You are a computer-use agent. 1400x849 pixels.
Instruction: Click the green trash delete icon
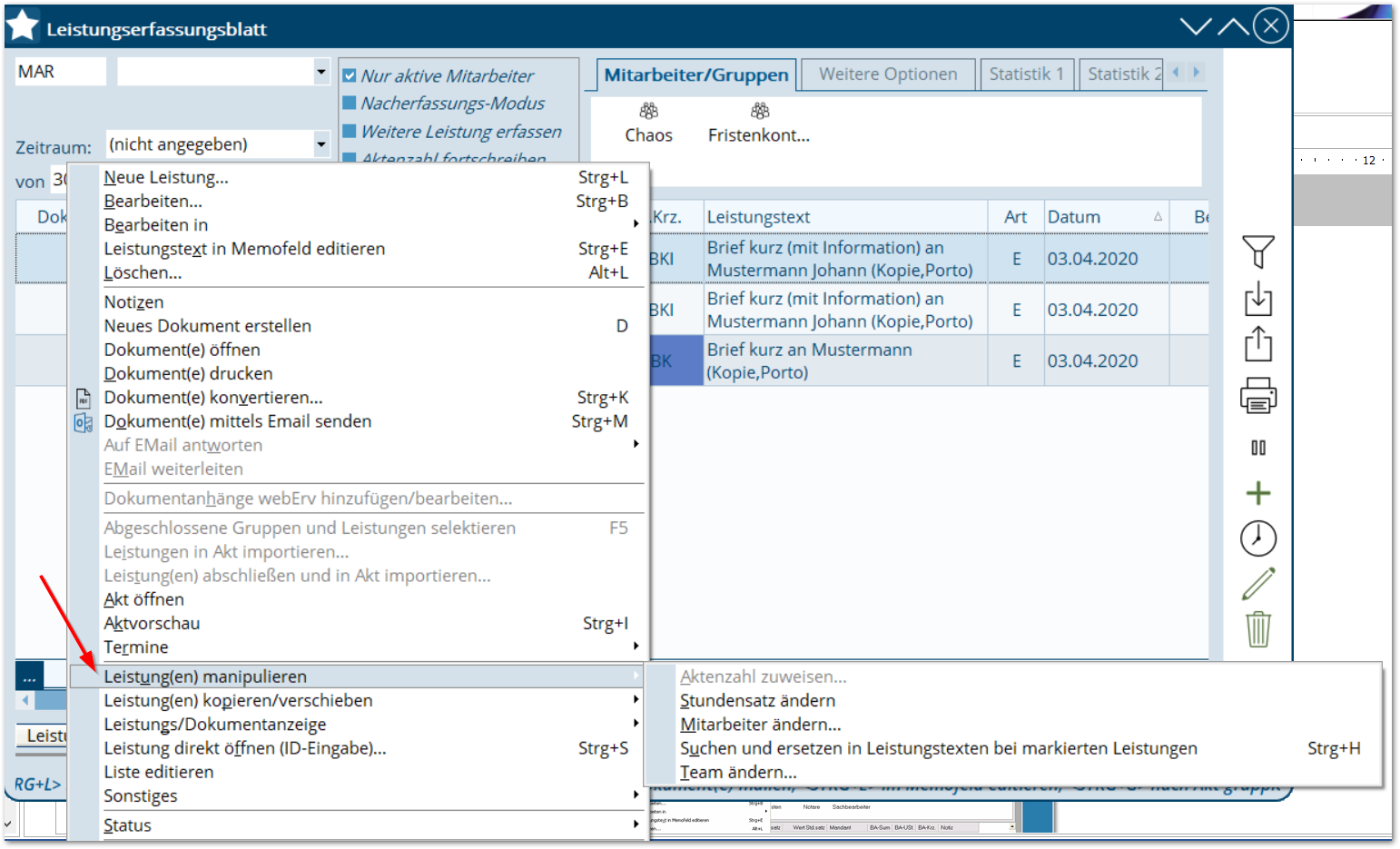(1258, 628)
